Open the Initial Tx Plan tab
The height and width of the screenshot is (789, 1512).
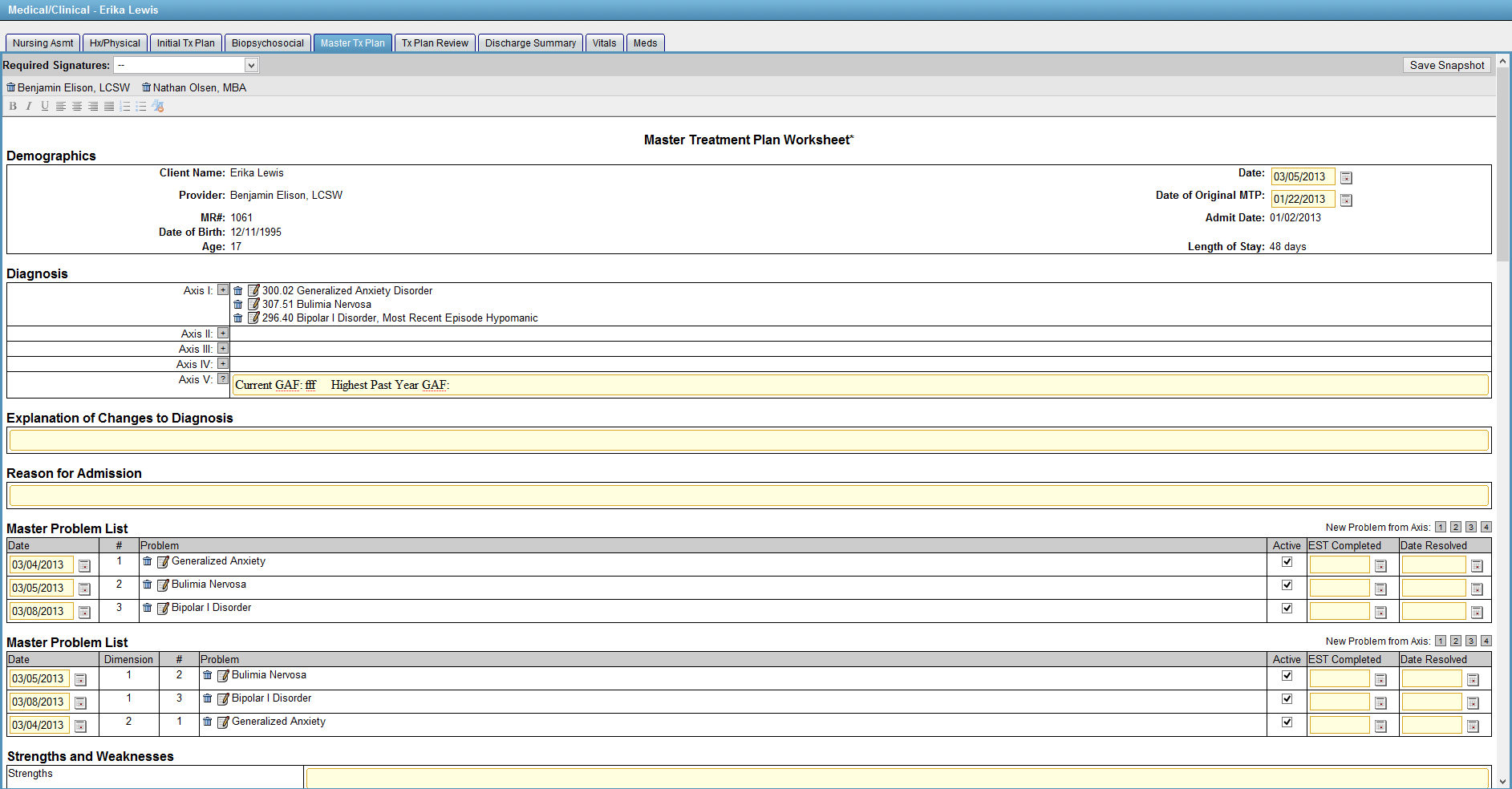click(186, 43)
